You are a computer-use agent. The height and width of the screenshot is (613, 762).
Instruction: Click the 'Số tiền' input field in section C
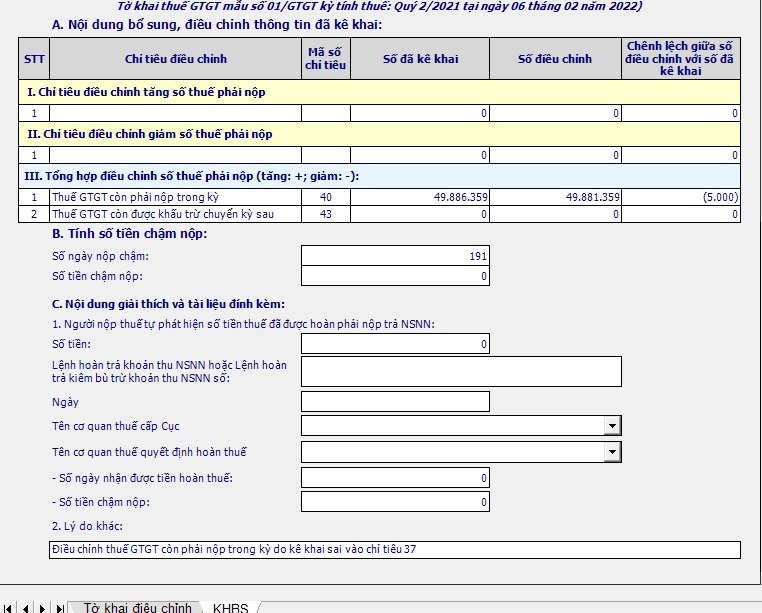coord(395,344)
